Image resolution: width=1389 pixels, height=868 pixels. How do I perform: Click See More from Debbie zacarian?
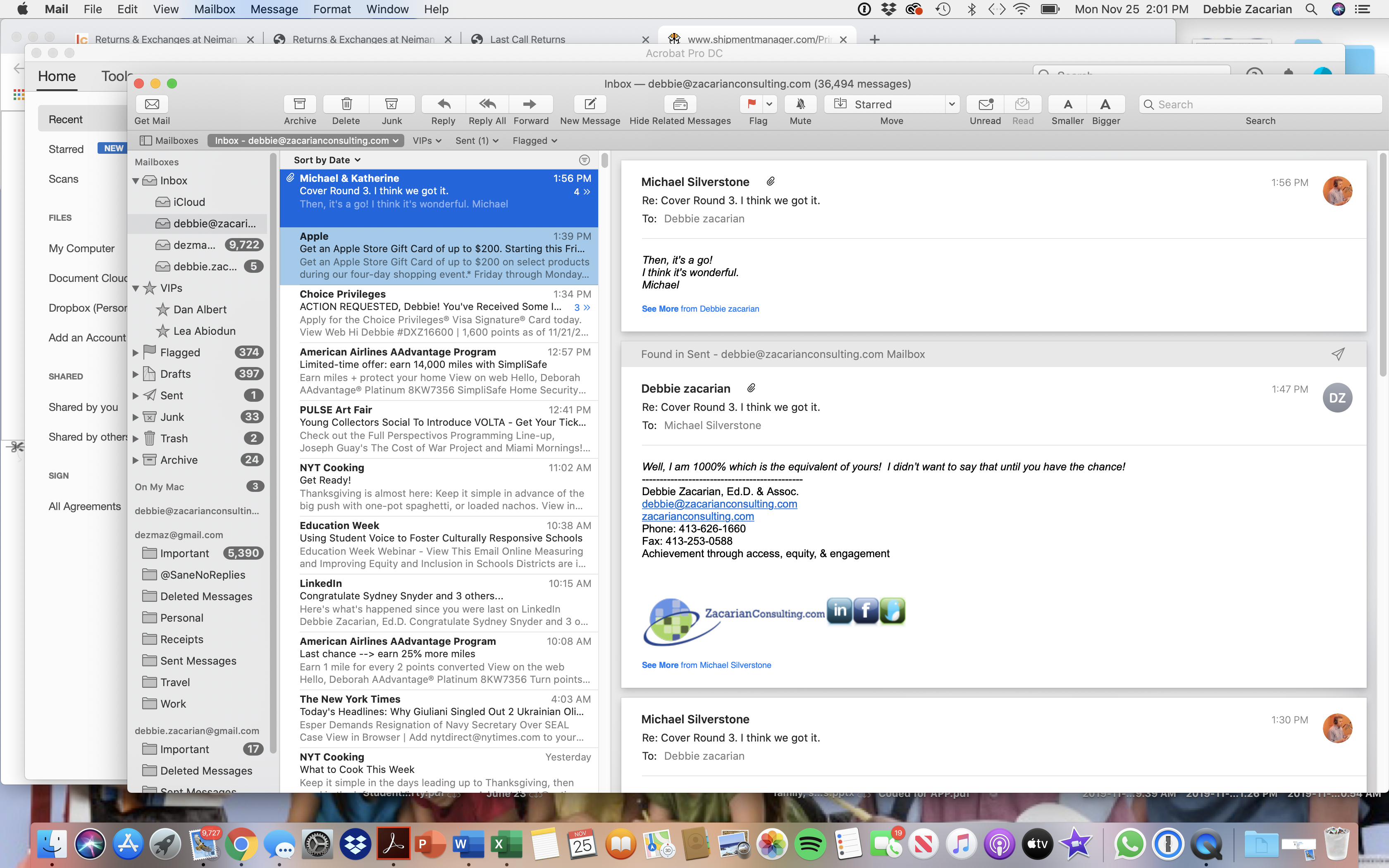coord(700,309)
